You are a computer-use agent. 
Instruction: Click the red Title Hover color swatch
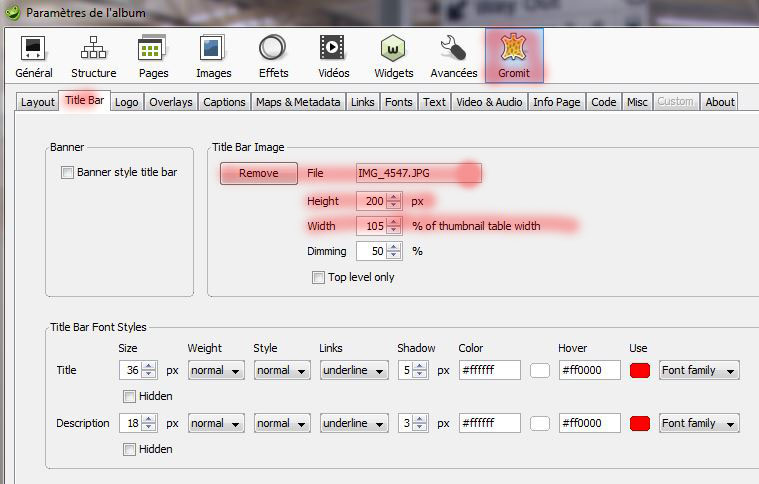pos(639,370)
